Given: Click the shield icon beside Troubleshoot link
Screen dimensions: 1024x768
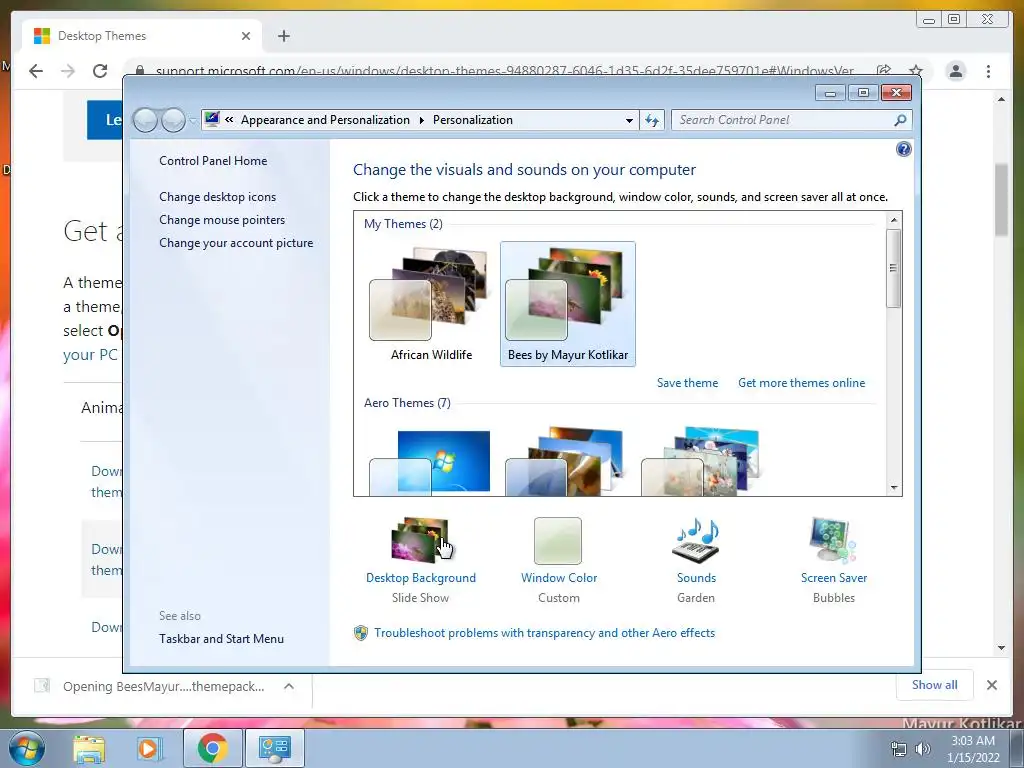Looking at the screenshot, I should click(x=360, y=633).
